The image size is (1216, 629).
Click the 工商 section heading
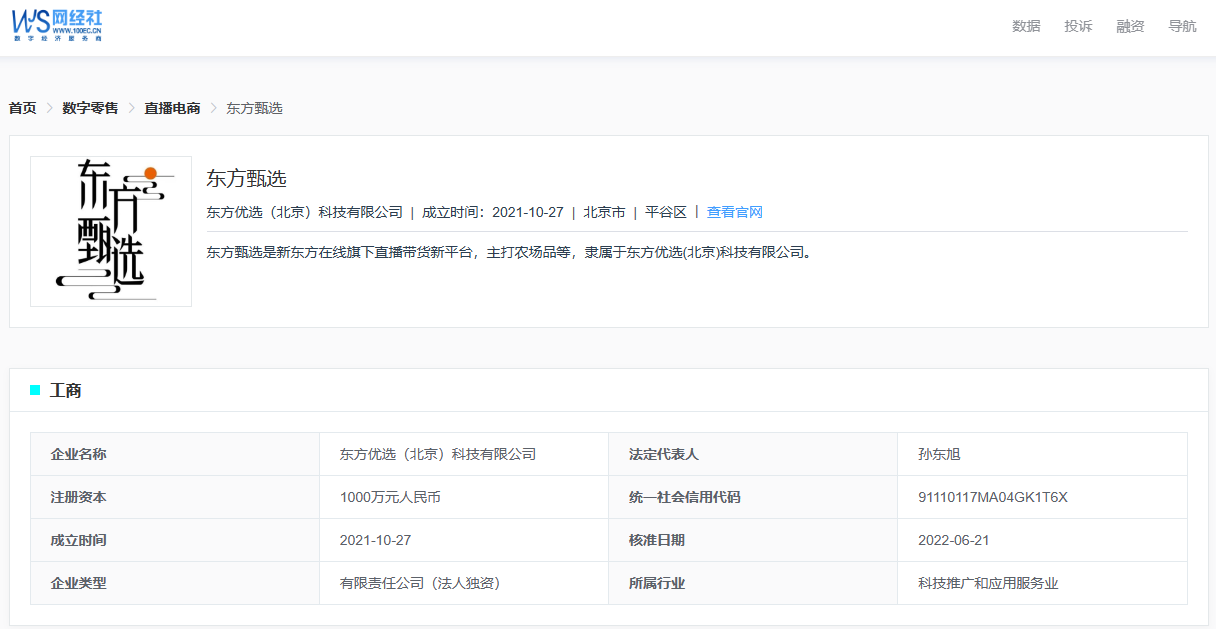[66, 391]
